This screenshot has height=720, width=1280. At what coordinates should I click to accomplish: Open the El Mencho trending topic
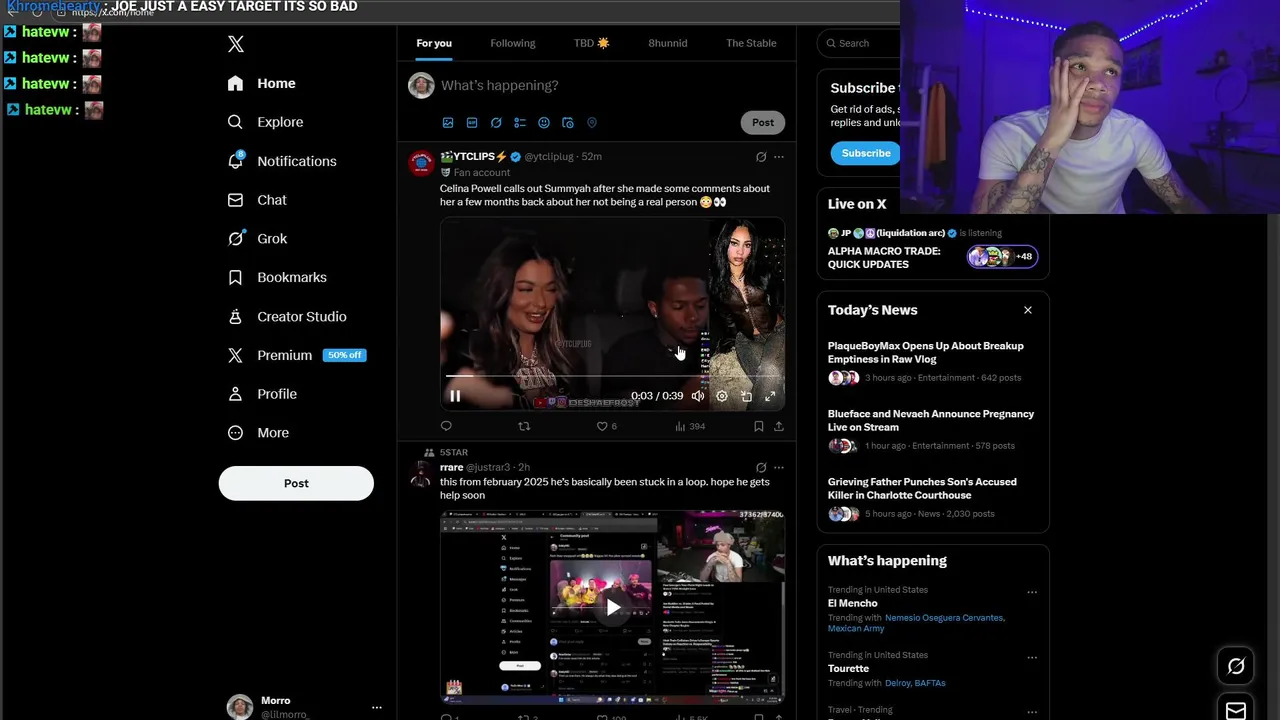tap(853, 603)
